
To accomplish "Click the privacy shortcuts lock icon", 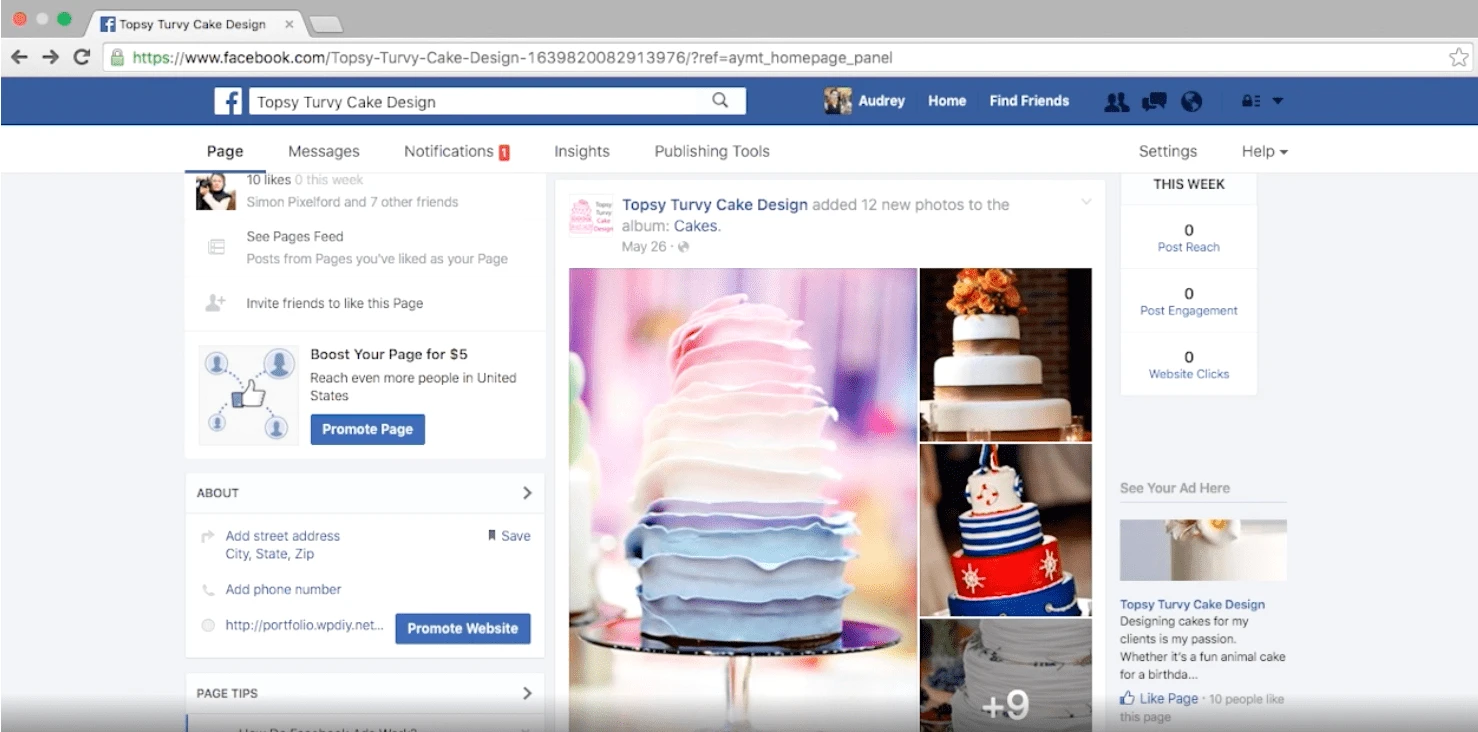I will 1250,101.
